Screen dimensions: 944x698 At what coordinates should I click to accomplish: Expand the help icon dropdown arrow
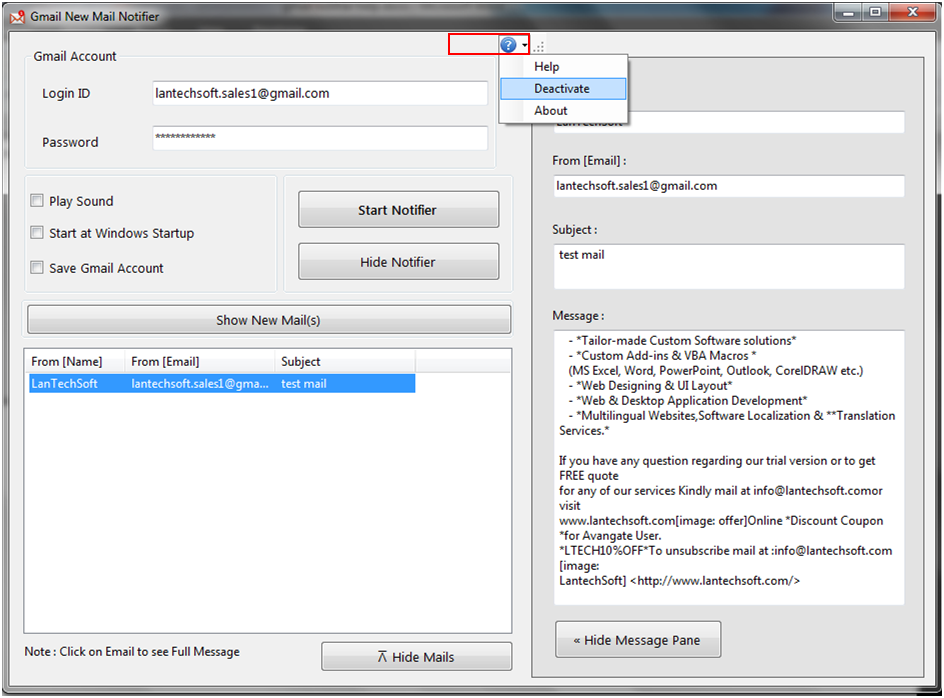point(525,45)
